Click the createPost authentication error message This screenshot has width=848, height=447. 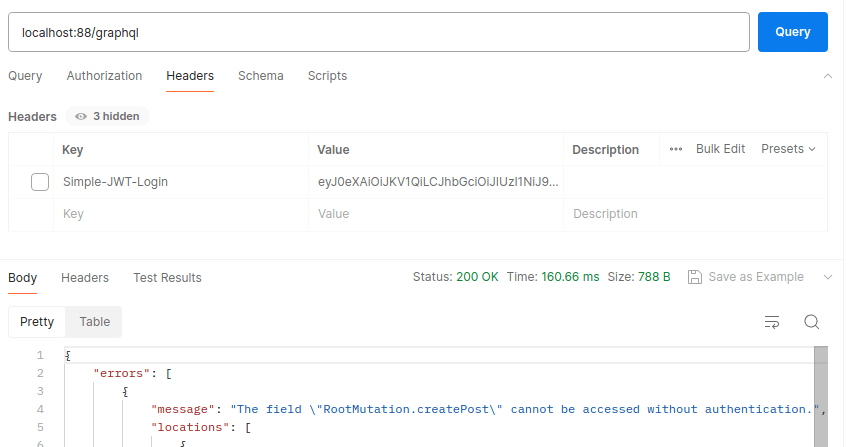(x=525, y=409)
